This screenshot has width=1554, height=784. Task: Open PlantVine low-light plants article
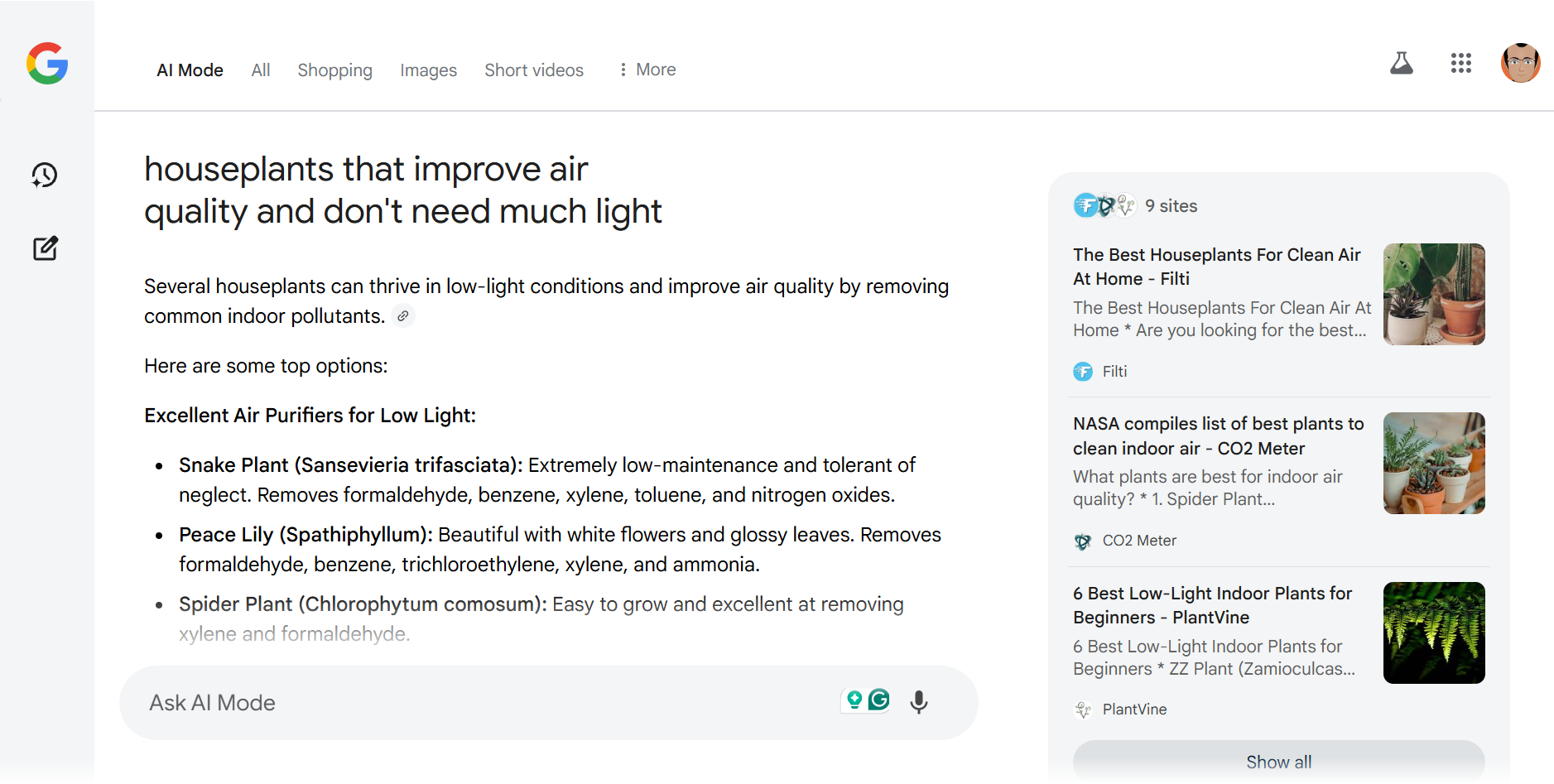point(1212,605)
